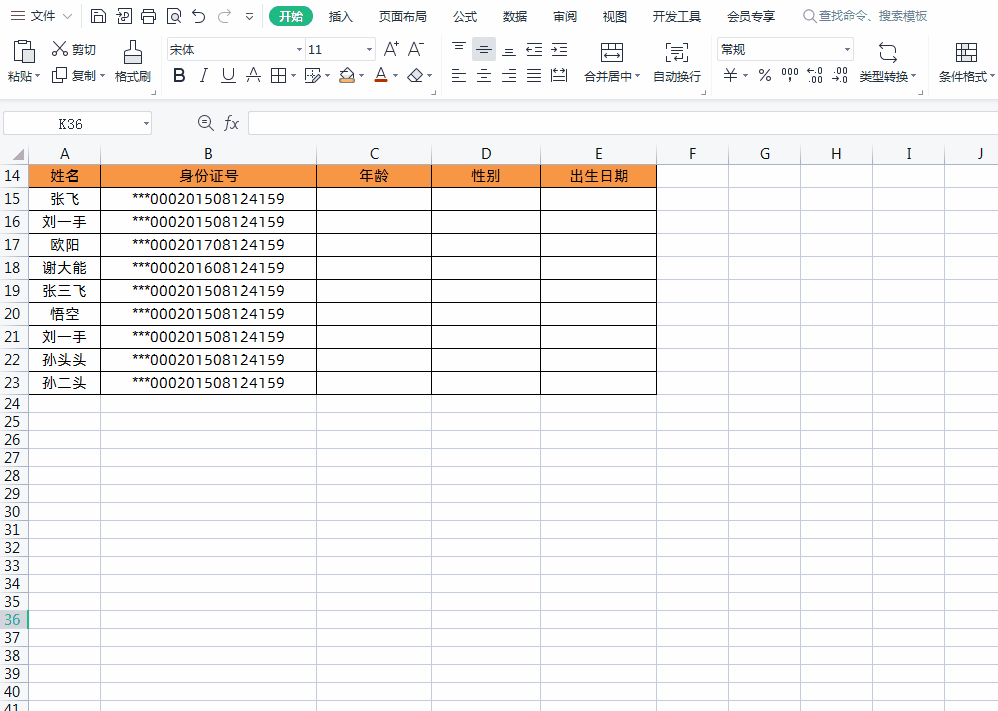Apply strikethrough-style A font effect icon
Viewport: 998px width, 711px height.
point(253,76)
